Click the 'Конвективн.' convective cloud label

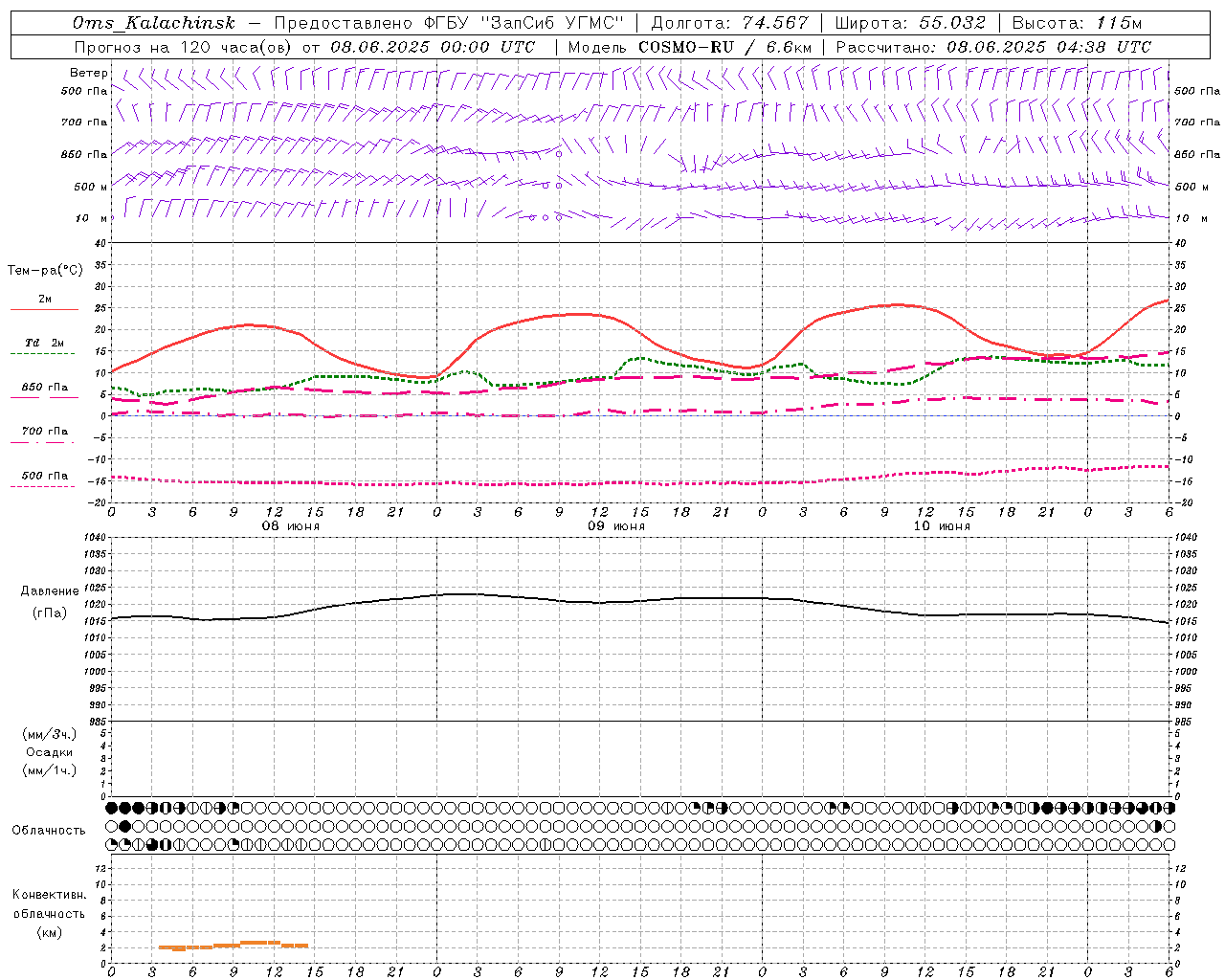[50, 895]
